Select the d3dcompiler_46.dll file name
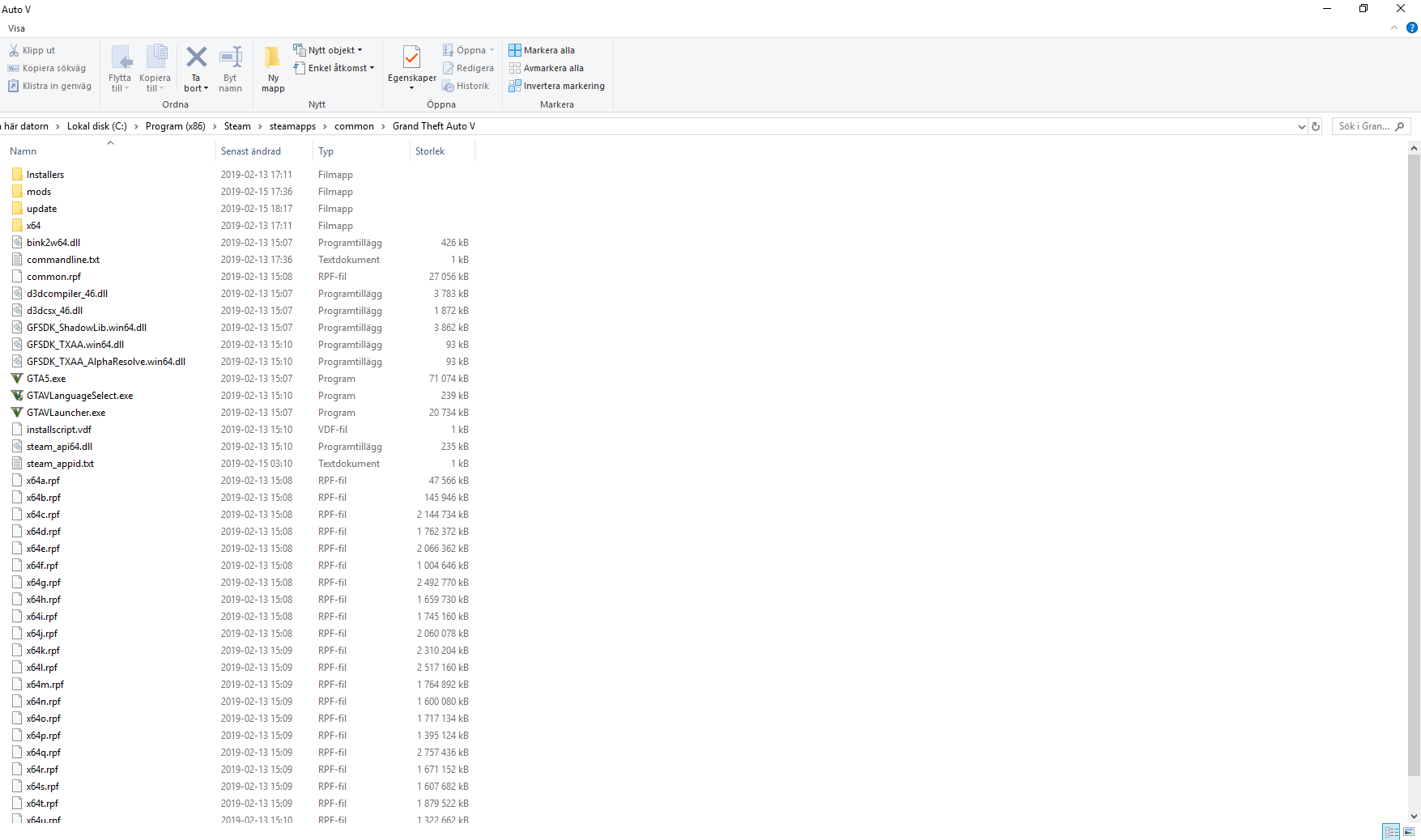This screenshot has height=840, width=1421. tap(67, 294)
